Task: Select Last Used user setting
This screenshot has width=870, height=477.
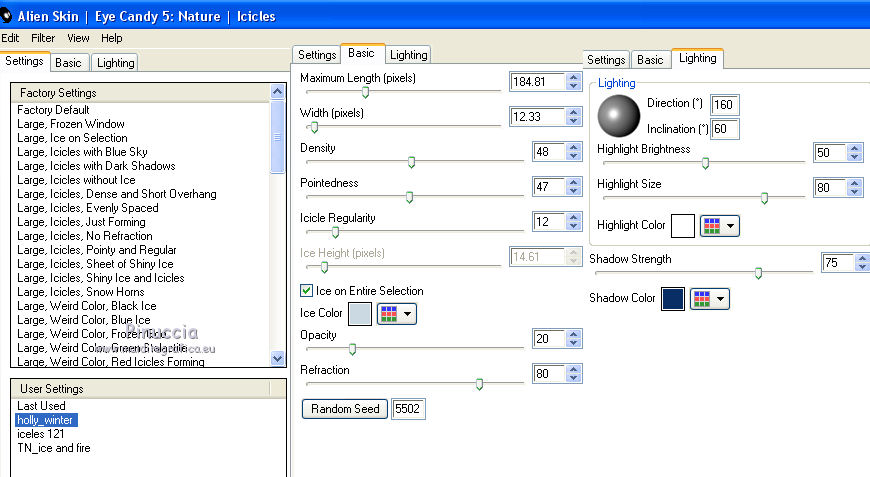Action: point(41,406)
